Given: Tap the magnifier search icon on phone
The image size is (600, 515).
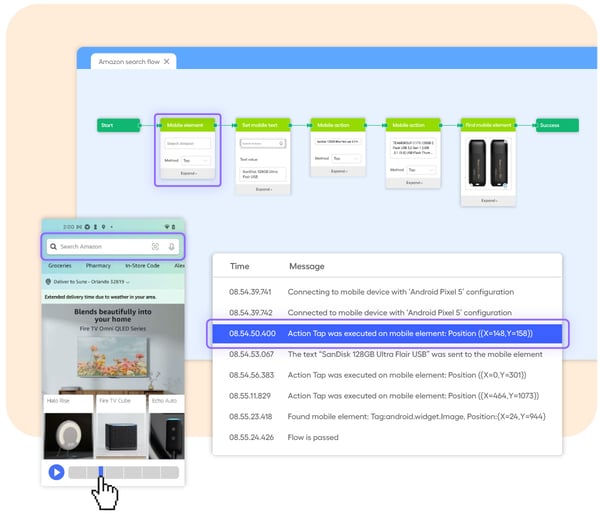Looking at the screenshot, I should click(x=54, y=246).
